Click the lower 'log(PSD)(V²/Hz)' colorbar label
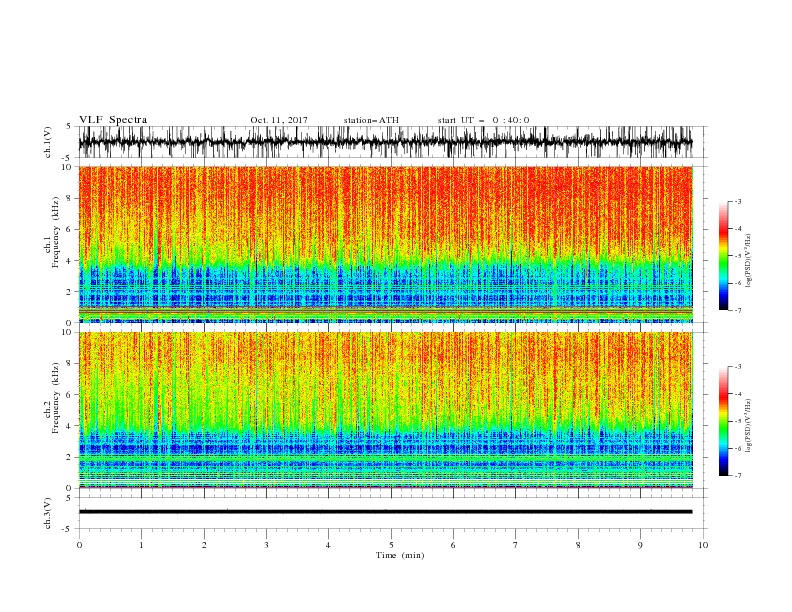The image size is (792, 612). click(x=748, y=424)
